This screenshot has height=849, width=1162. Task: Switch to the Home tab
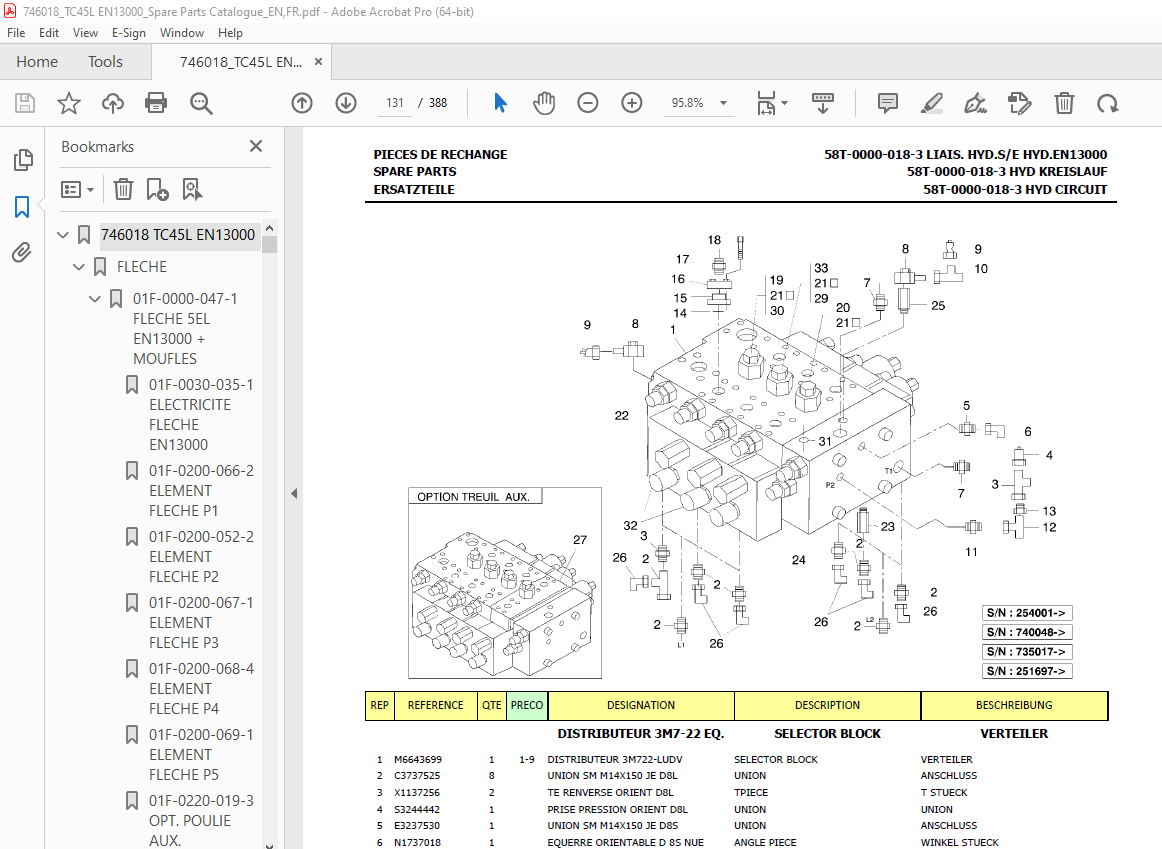(37, 61)
